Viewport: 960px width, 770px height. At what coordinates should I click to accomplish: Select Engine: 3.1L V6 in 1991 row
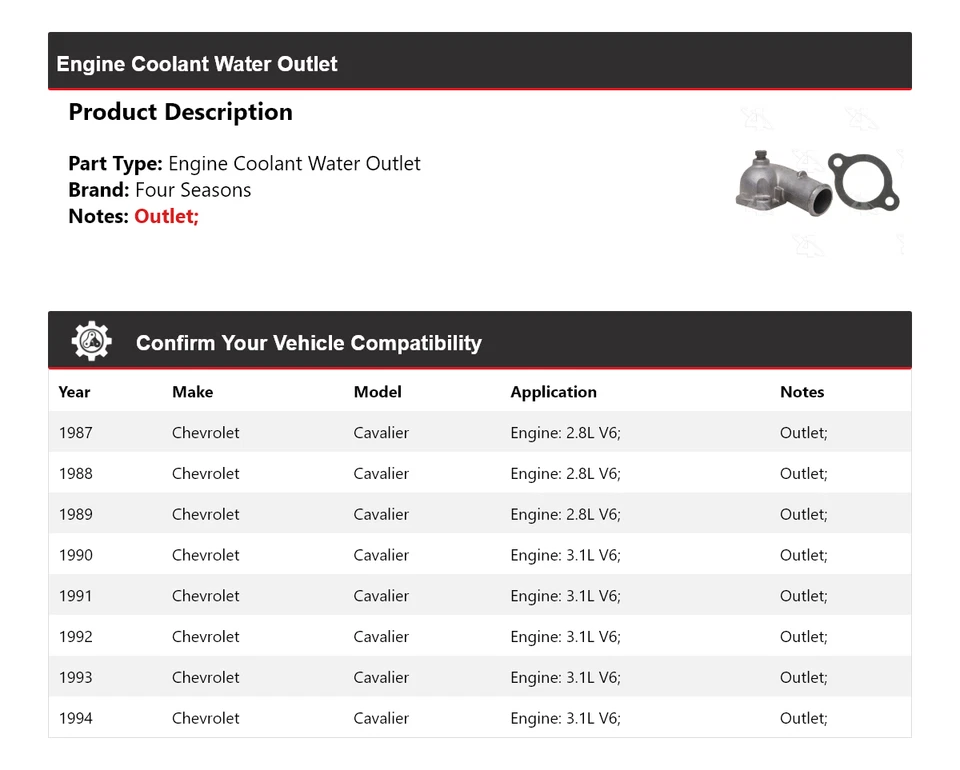click(565, 596)
